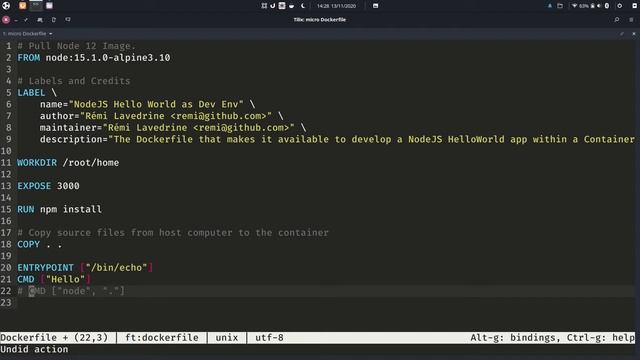
Task: Click 'npm install' command text
Action: click(71, 209)
